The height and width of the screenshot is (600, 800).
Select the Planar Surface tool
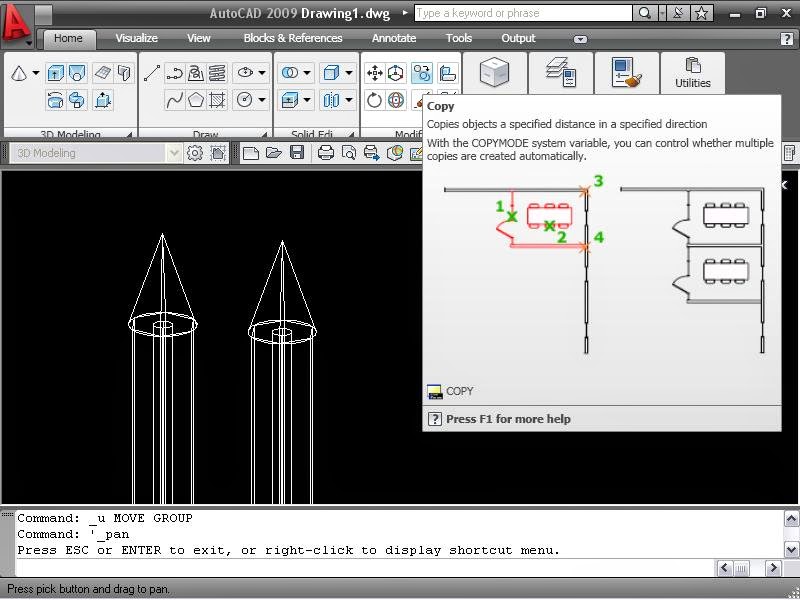[x=103, y=73]
